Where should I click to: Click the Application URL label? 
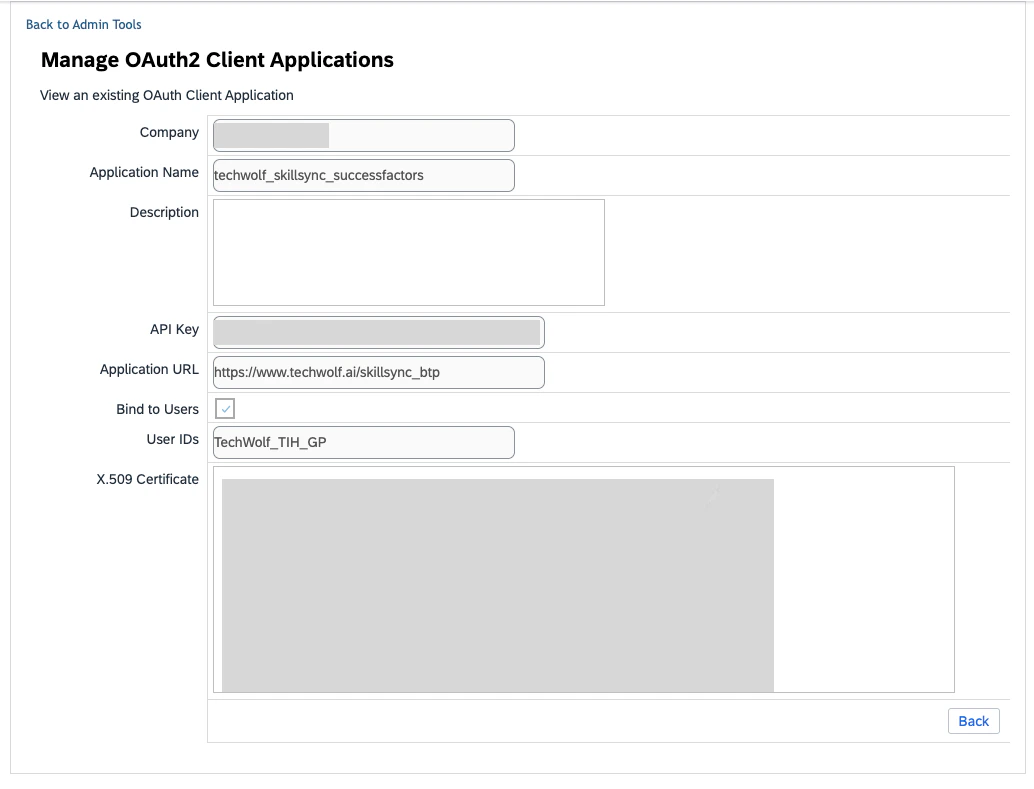tap(148, 369)
